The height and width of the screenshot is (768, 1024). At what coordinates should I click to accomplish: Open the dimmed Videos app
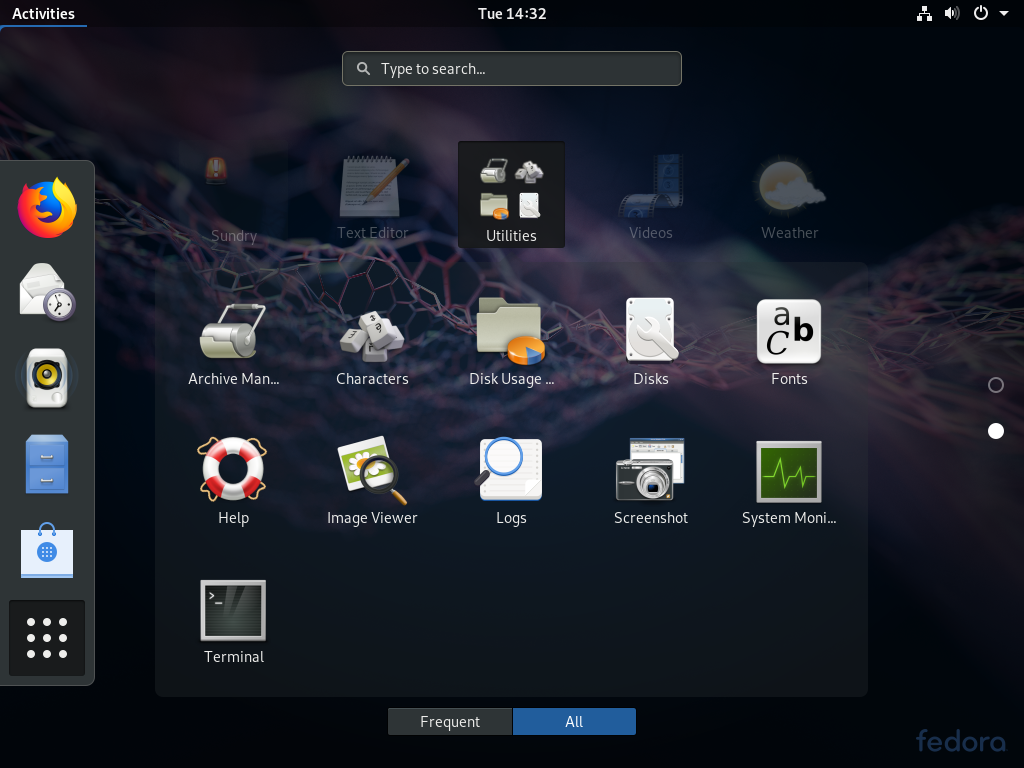(650, 199)
